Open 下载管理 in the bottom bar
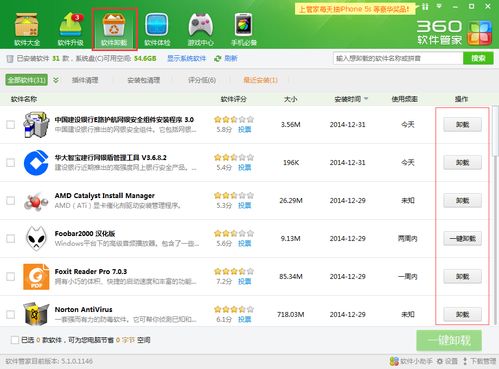The width and height of the screenshot is (499, 369). tap(480, 361)
